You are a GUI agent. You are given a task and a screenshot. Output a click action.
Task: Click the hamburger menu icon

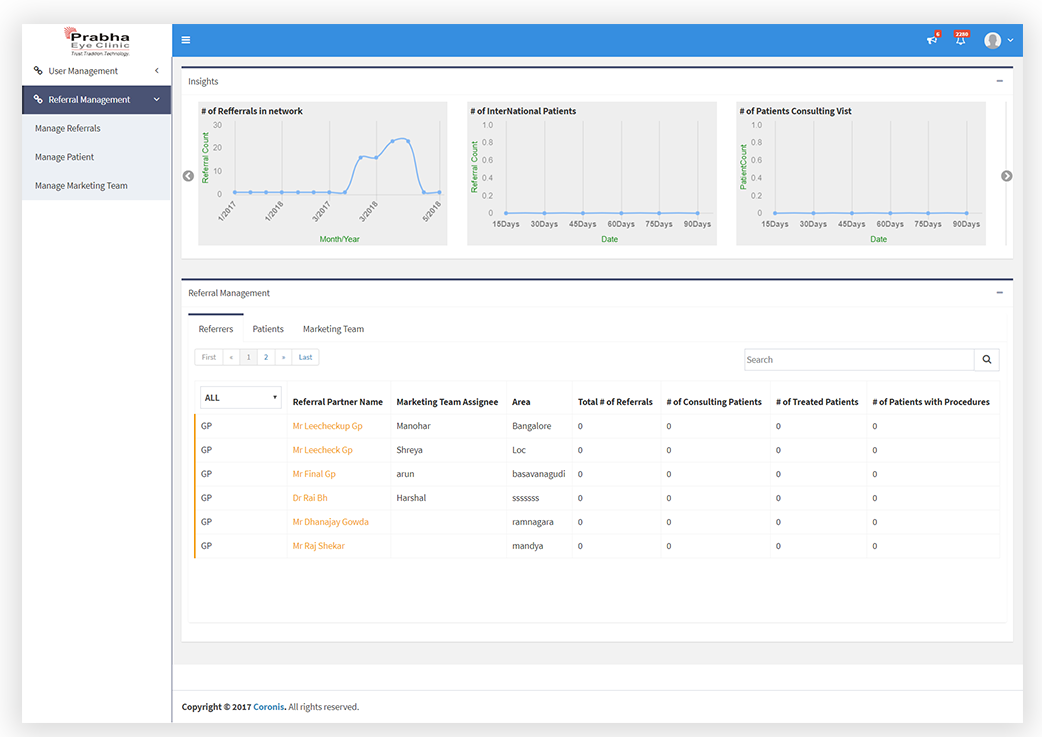(x=186, y=40)
